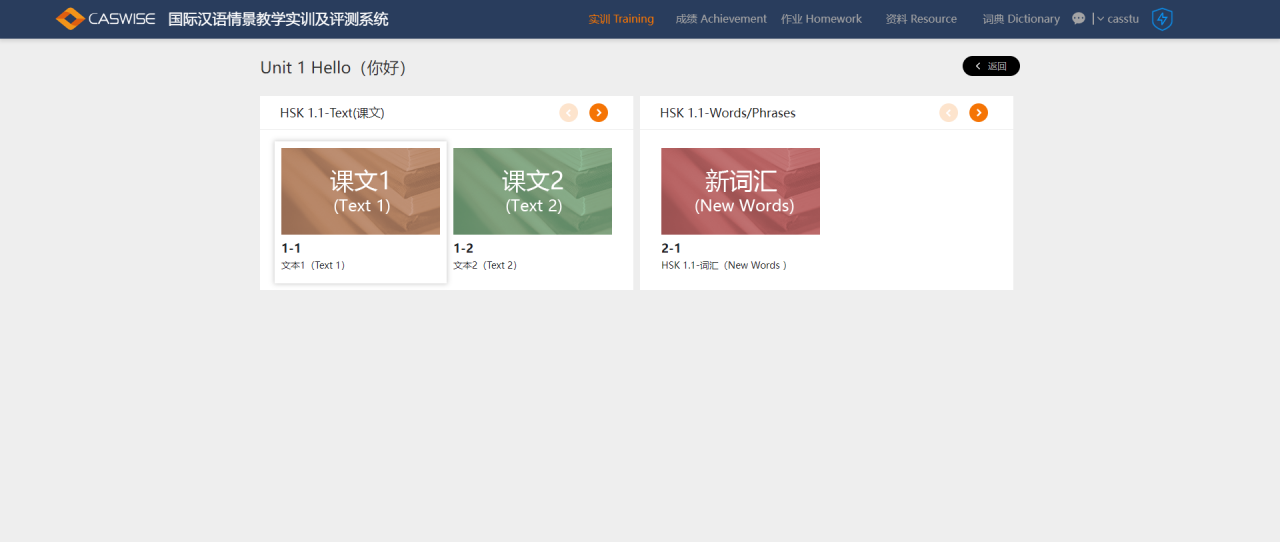Open the green 课文2 (Text 2) thumbnail
The width and height of the screenshot is (1280, 542).
click(532, 191)
